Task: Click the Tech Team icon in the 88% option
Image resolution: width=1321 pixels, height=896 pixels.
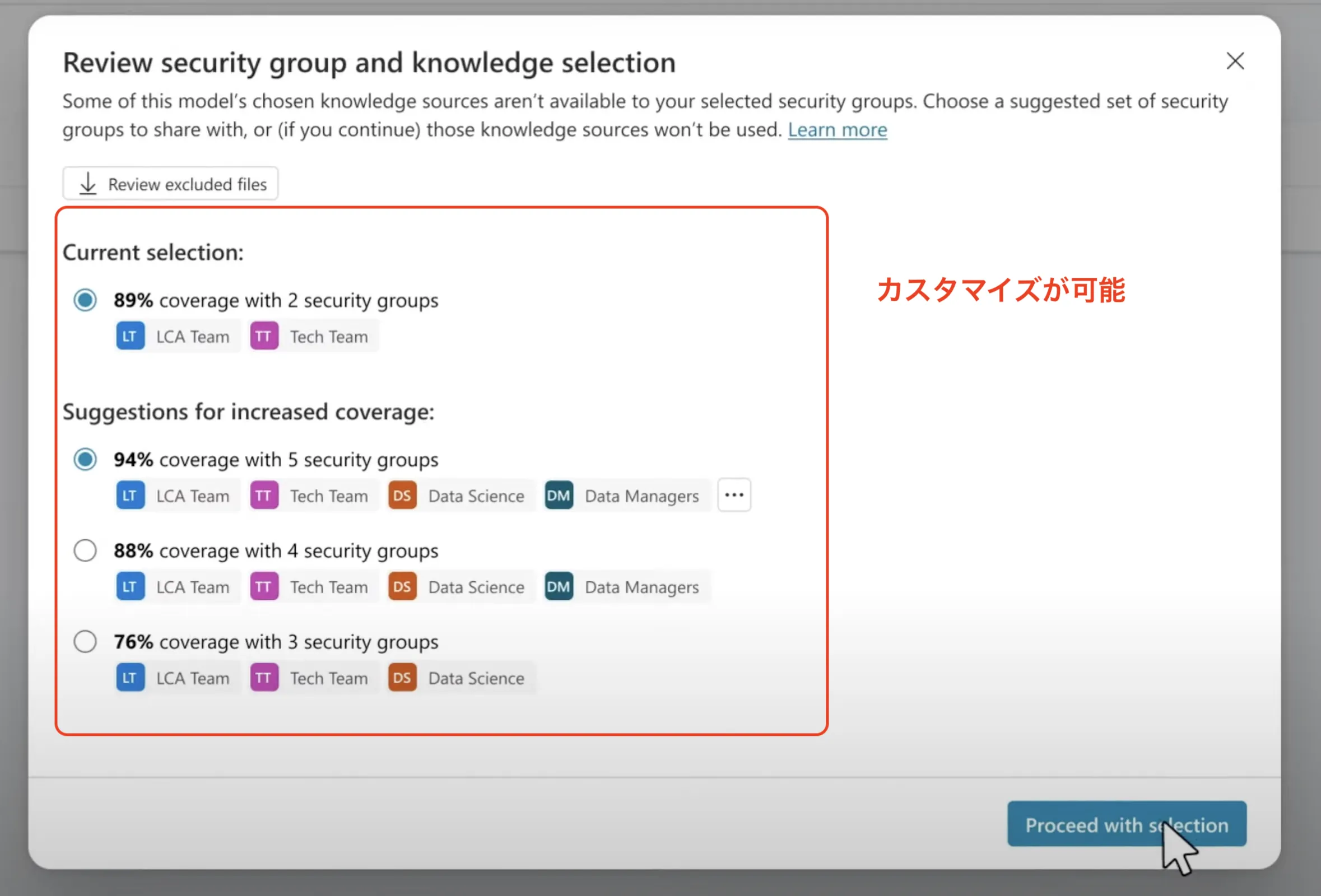Action: [x=264, y=586]
